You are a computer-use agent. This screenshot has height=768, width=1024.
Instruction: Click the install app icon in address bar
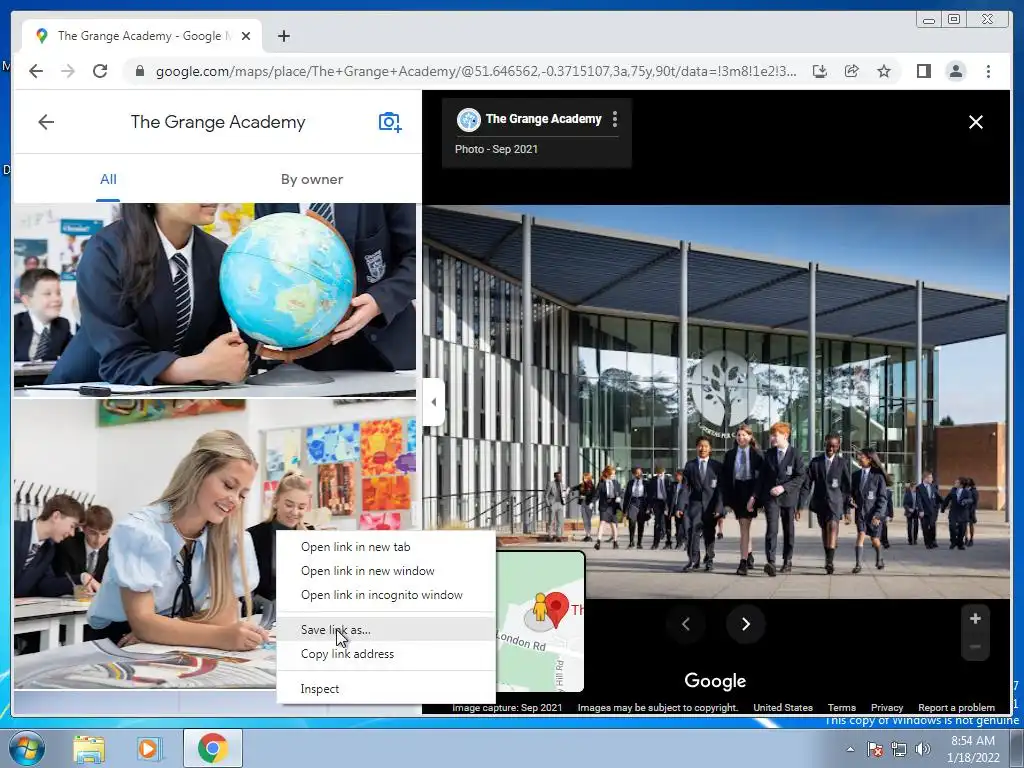(820, 71)
